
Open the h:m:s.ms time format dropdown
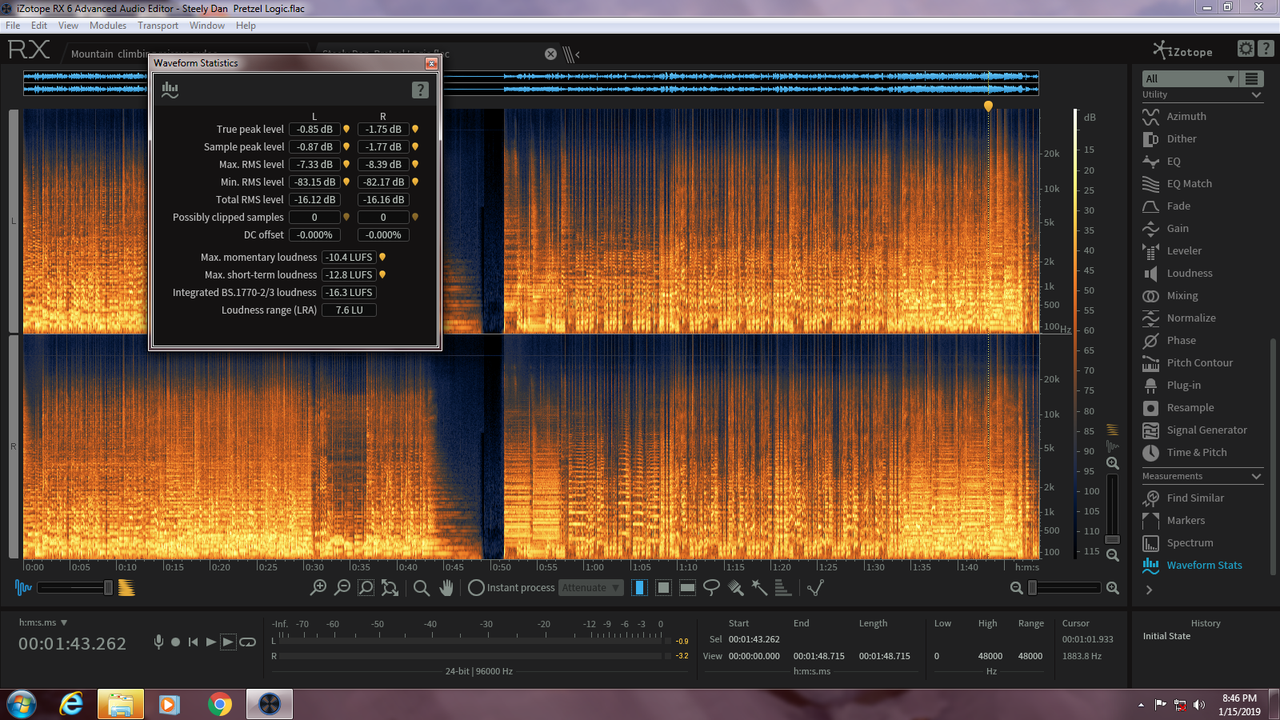[x=41, y=623]
